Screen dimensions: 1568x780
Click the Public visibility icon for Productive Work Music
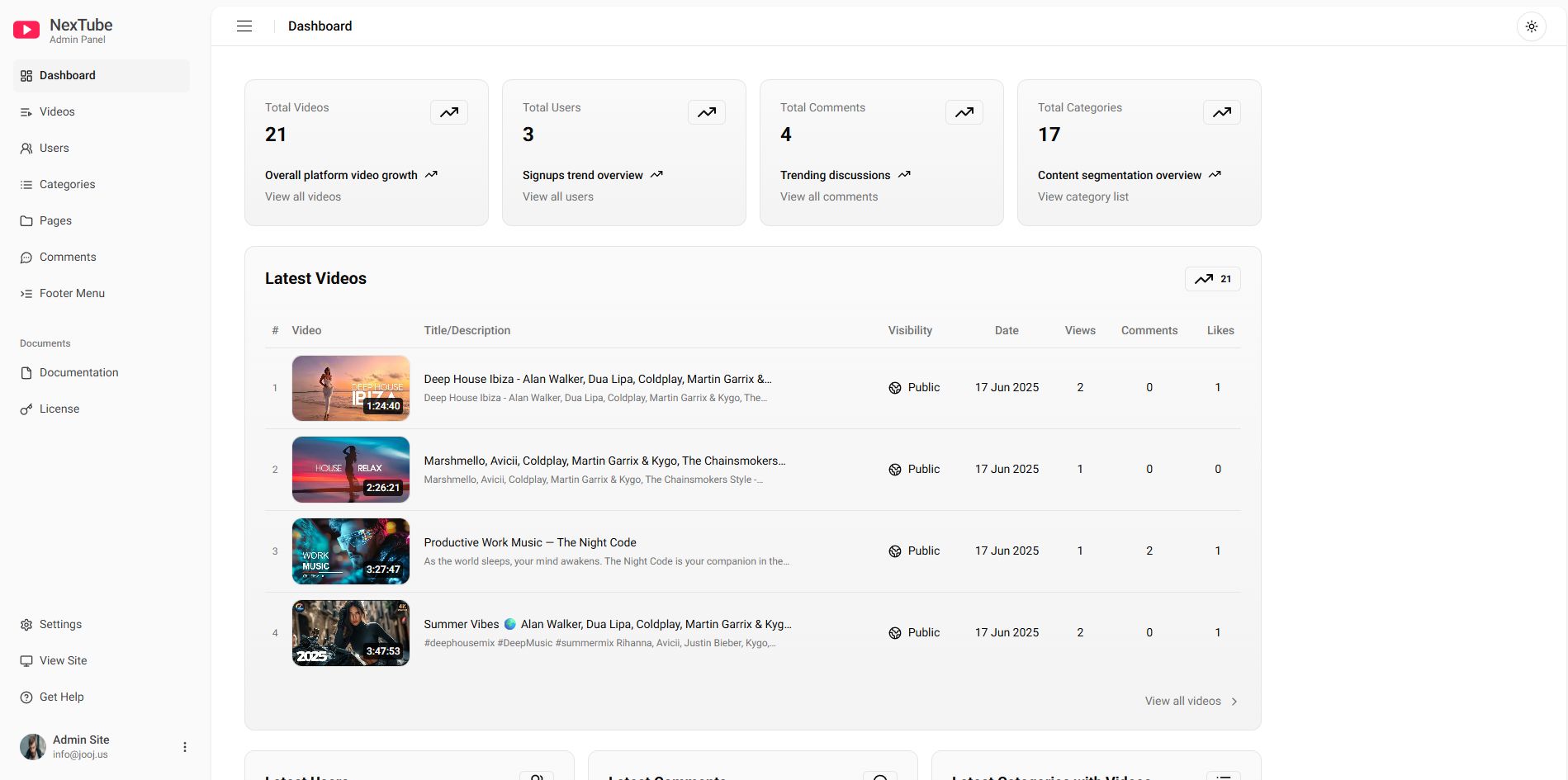(895, 551)
